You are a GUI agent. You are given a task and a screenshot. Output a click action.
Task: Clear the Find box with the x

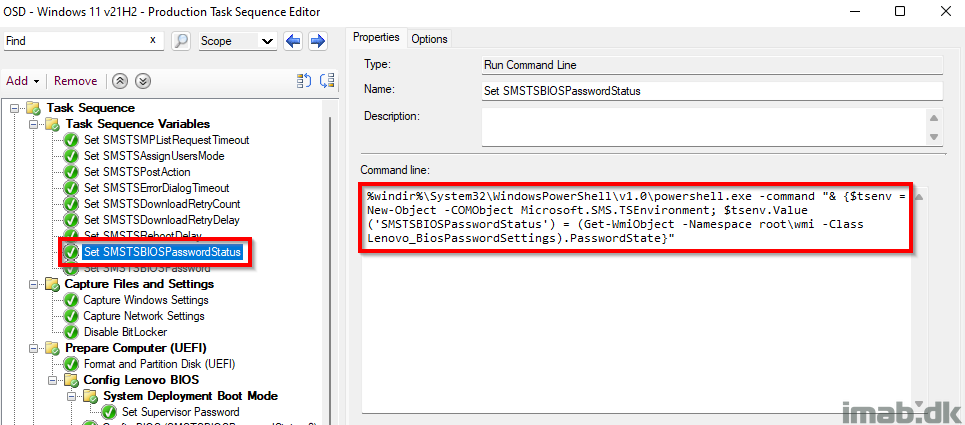(x=153, y=40)
